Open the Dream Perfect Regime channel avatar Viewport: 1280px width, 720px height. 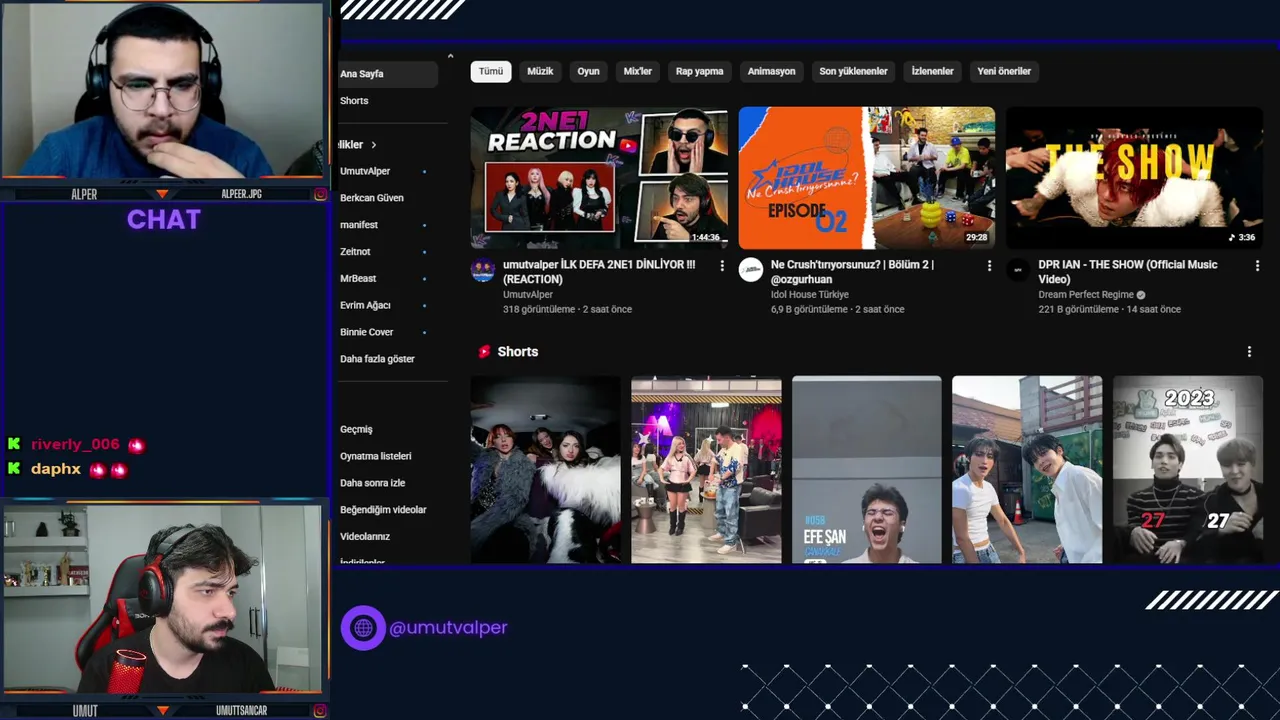1018,270
